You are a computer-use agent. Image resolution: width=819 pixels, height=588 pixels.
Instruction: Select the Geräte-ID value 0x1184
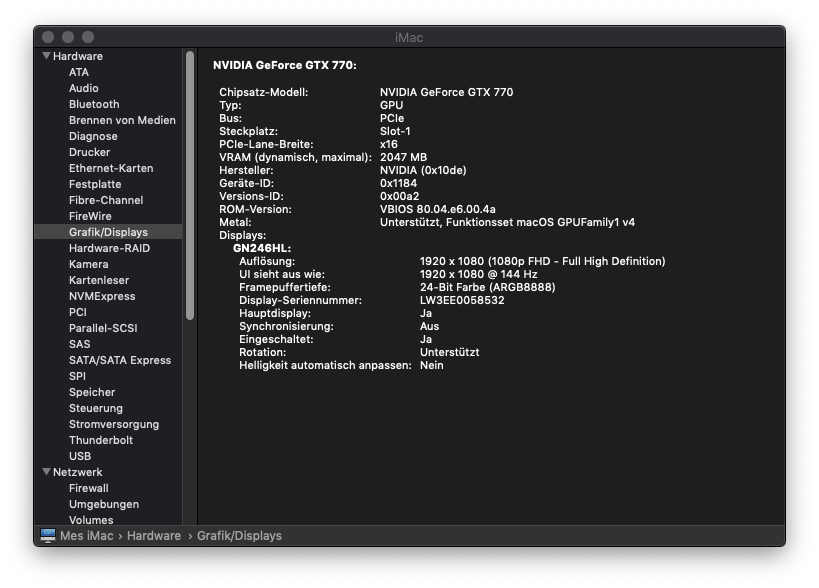point(398,183)
